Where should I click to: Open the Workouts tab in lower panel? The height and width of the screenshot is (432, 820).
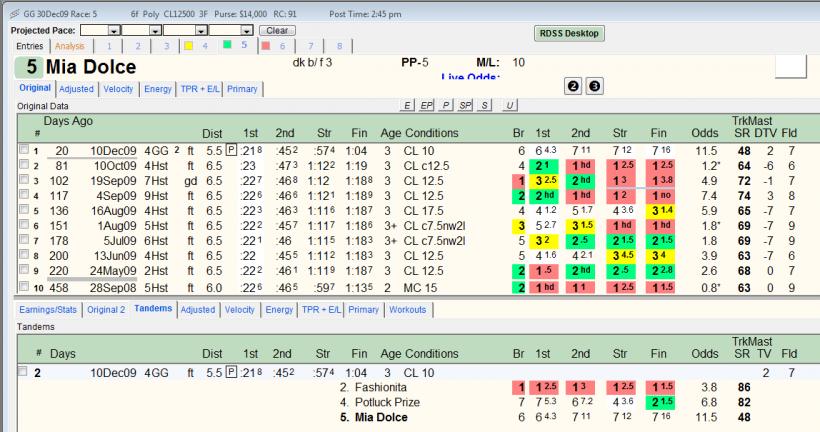tap(407, 310)
